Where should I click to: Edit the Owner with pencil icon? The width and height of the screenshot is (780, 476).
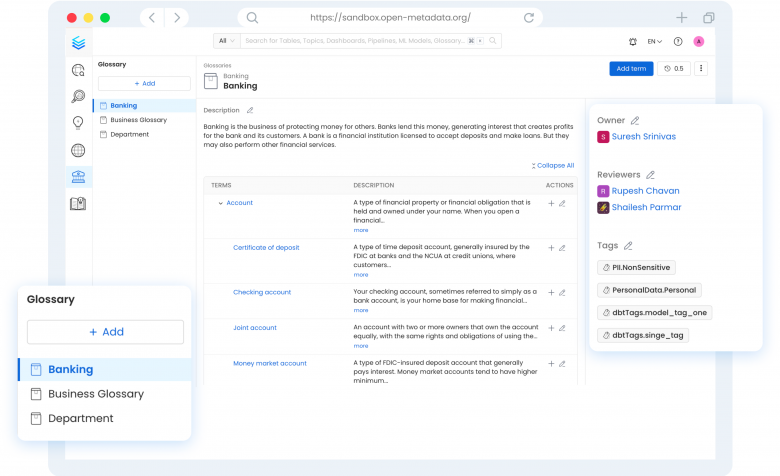635,120
